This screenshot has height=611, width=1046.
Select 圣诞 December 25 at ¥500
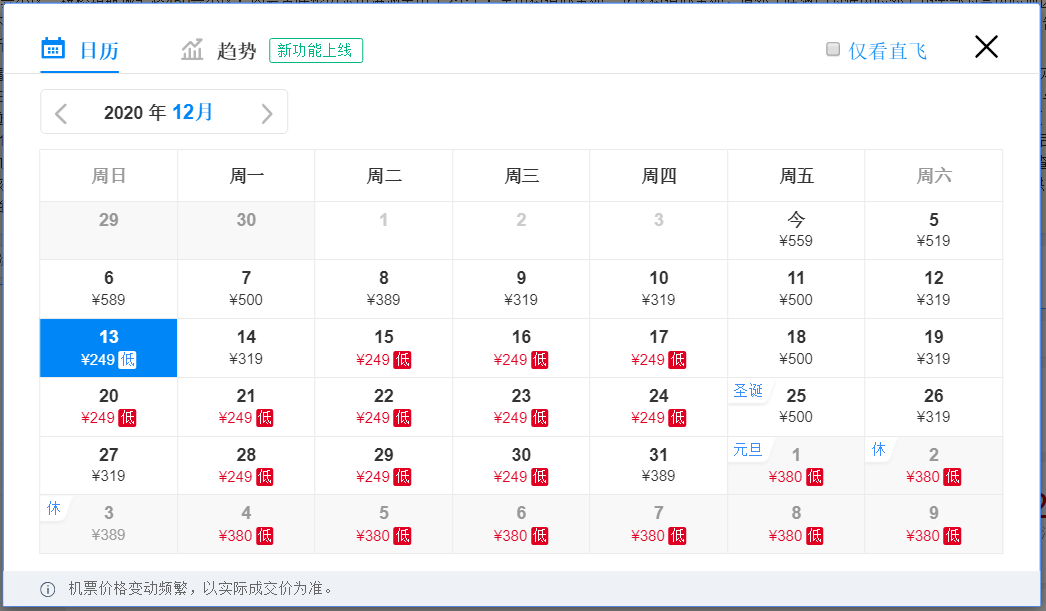(x=796, y=406)
